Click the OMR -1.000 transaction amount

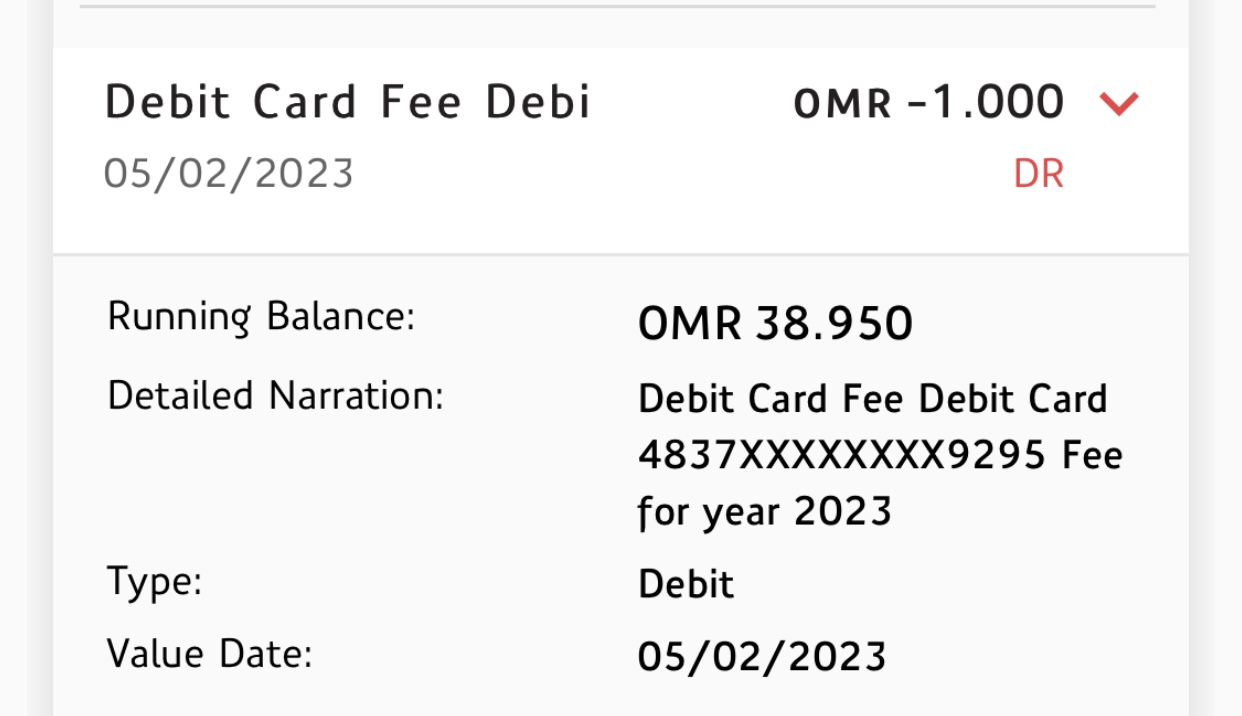928,103
